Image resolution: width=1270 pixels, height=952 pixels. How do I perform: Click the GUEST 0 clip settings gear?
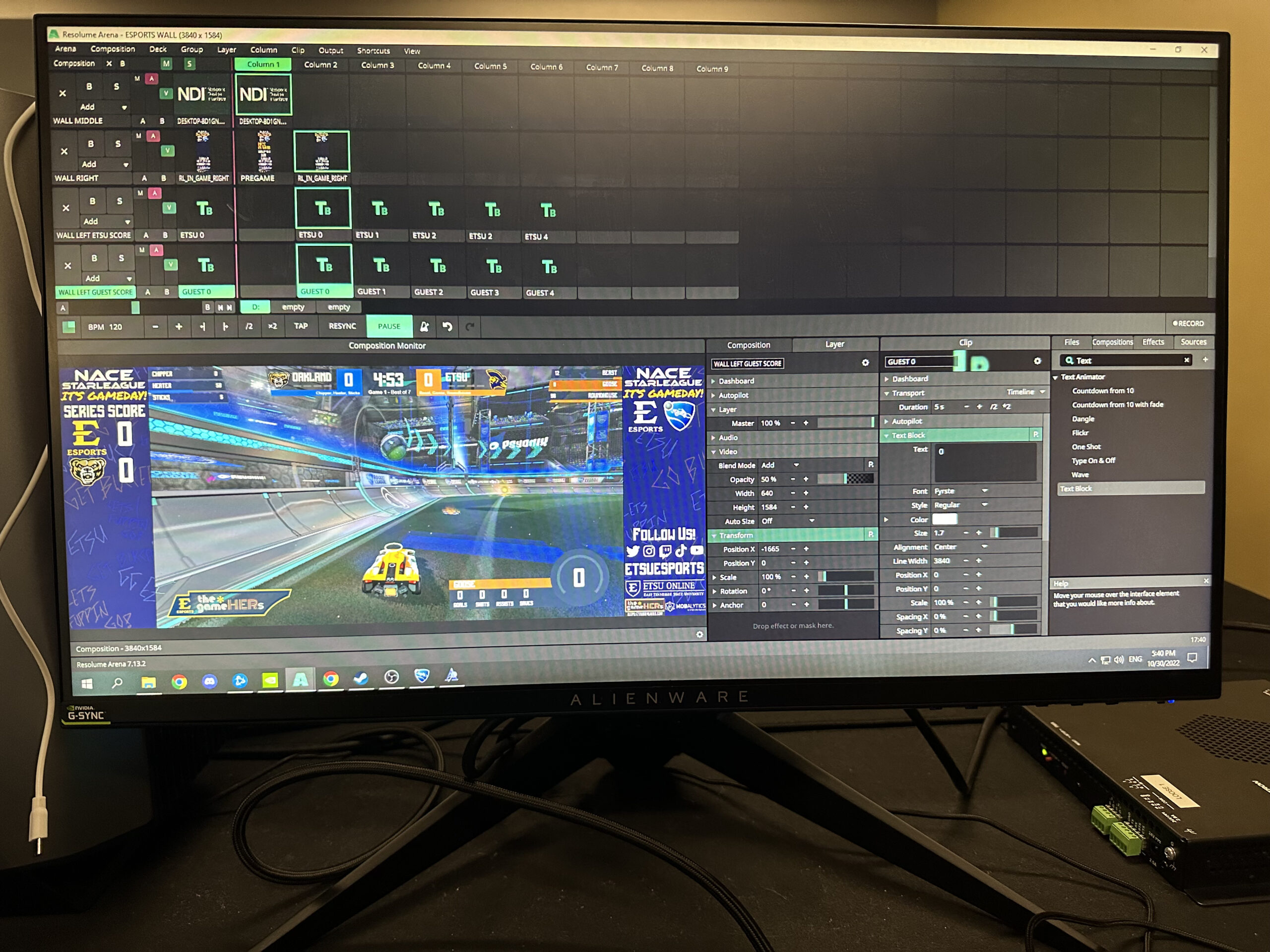coord(1037,361)
